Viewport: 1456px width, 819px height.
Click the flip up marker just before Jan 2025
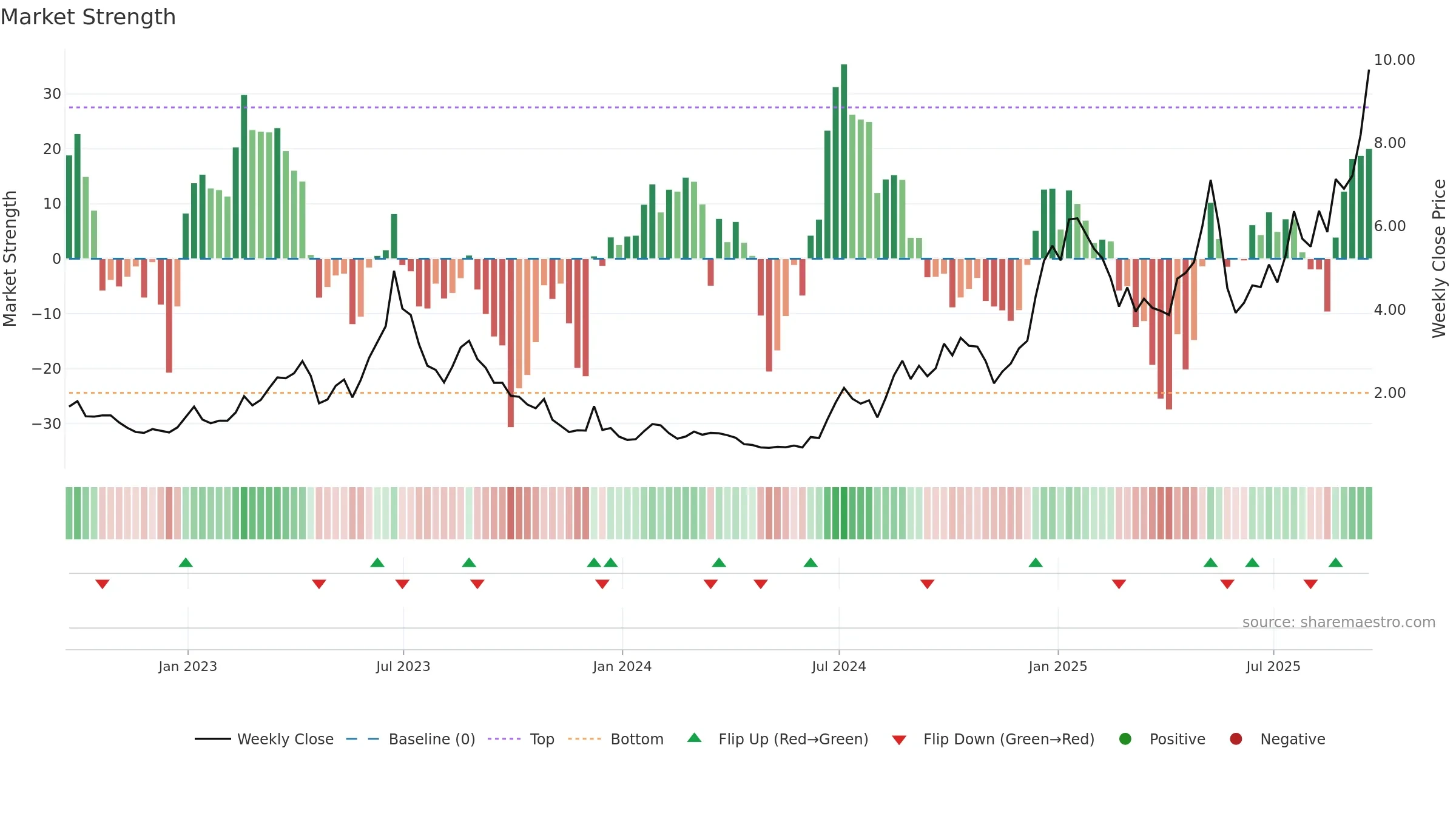1036,562
